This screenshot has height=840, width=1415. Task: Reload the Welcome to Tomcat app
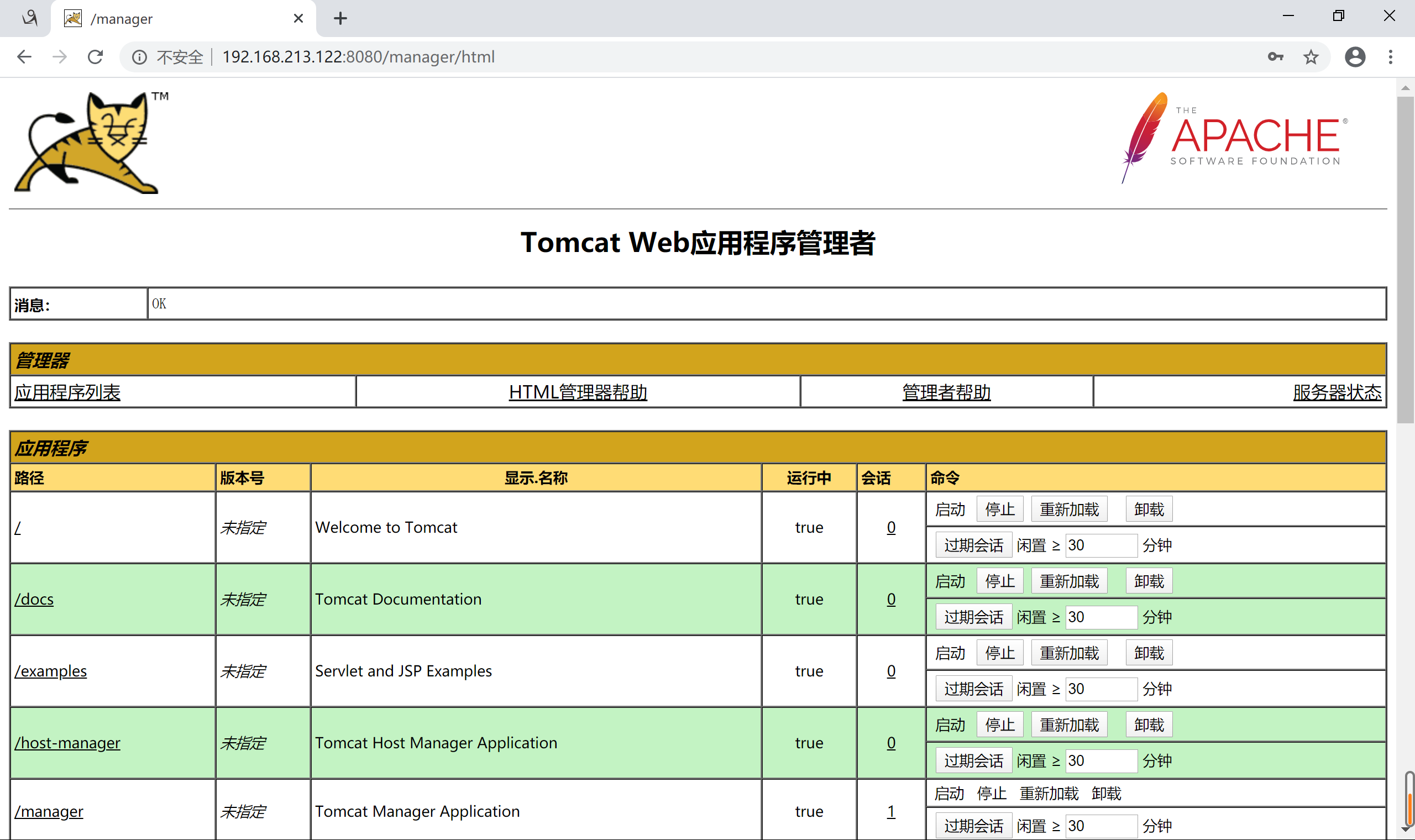1069,510
